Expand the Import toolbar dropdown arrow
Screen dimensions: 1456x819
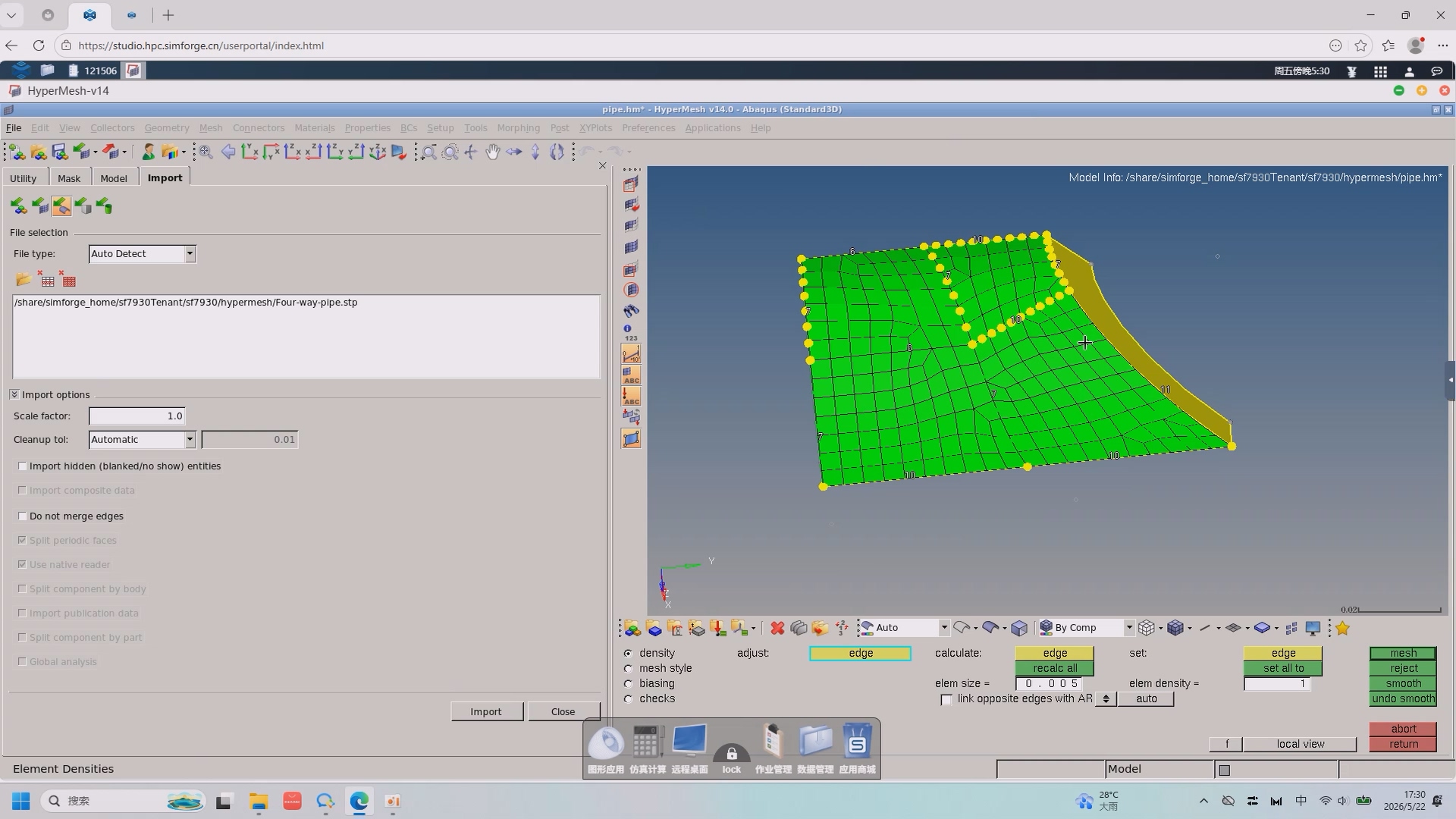coord(95,152)
